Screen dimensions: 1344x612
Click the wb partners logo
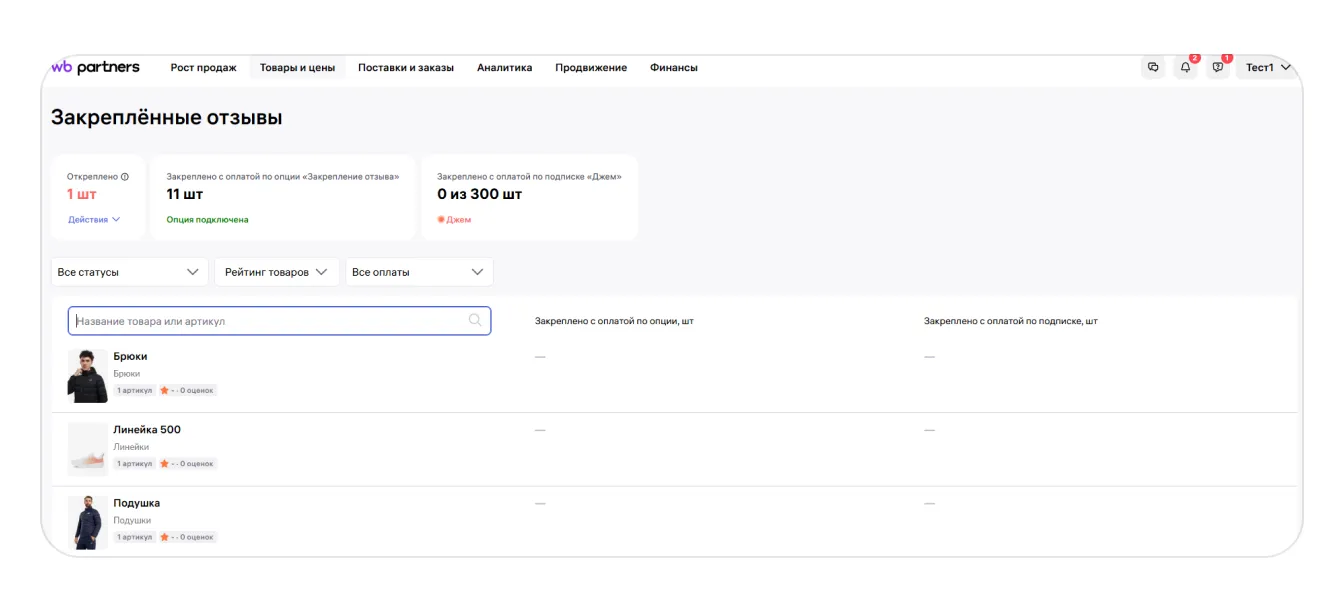[95, 67]
